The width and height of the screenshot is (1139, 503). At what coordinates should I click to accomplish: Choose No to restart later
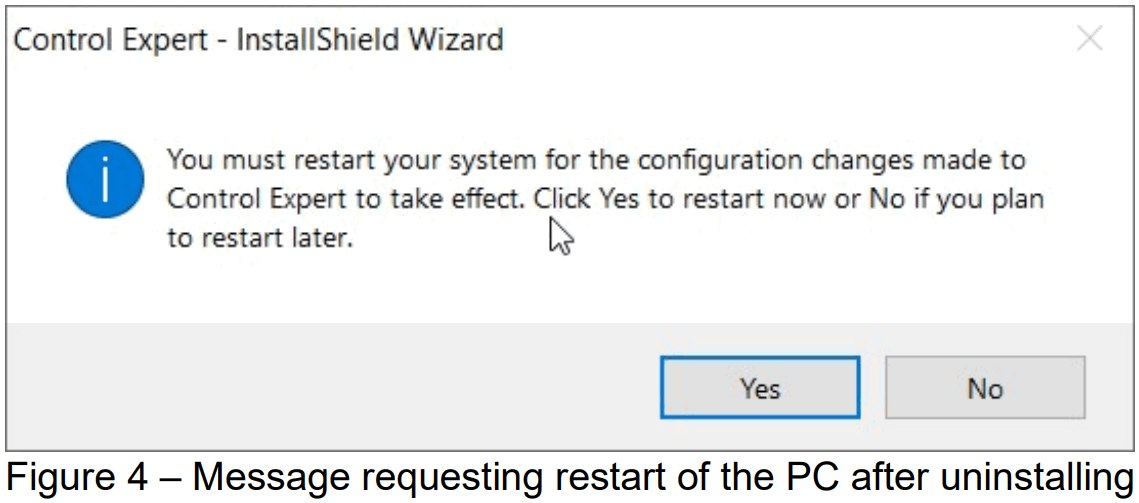(984, 388)
